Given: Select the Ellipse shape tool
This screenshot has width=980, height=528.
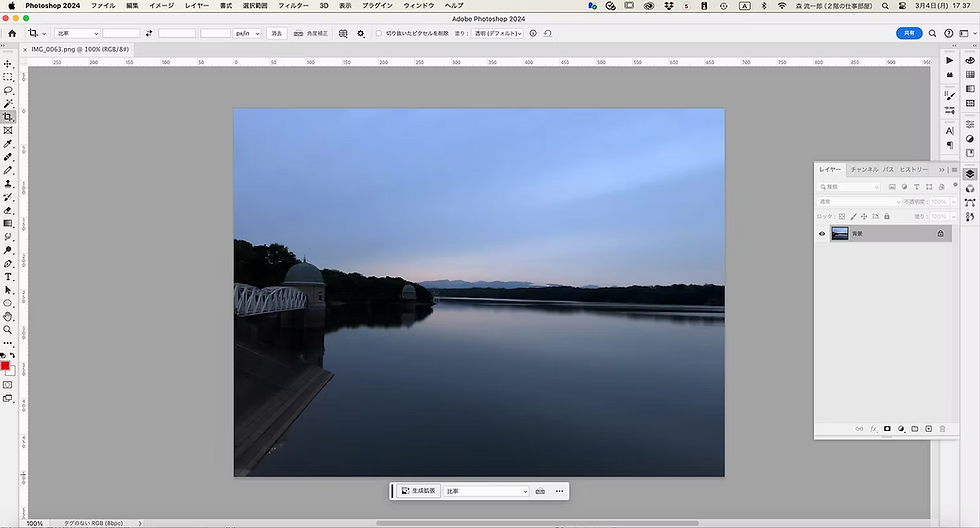Looking at the screenshot, I should point(8,303).
